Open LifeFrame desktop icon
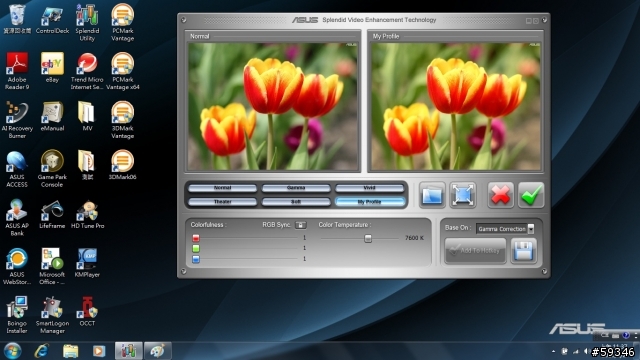This screenshot has width=640, height=360. point(52,214)
